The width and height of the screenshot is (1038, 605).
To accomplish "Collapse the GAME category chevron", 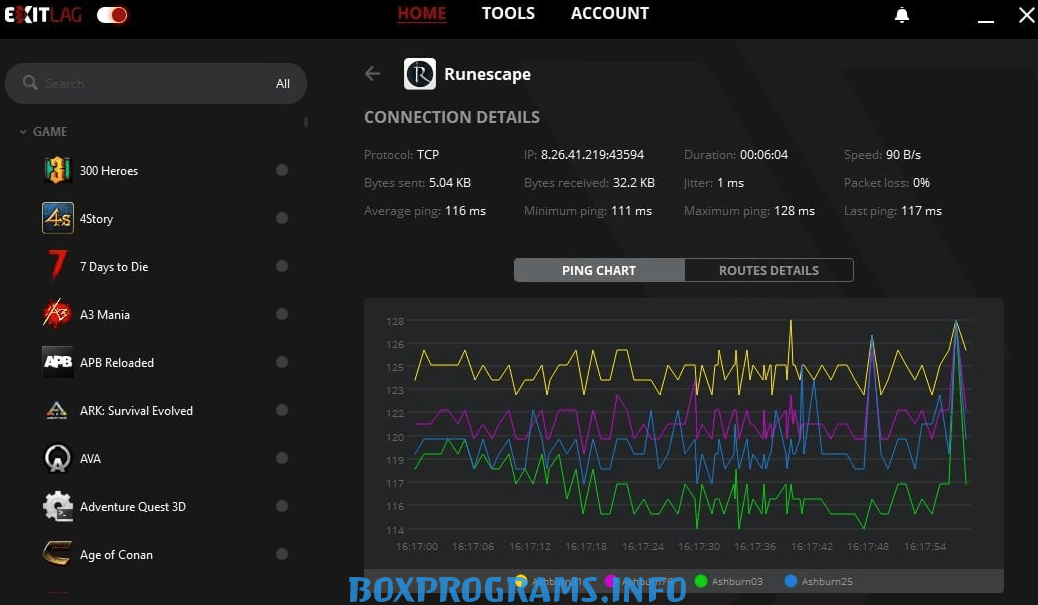I will (23, 132).
